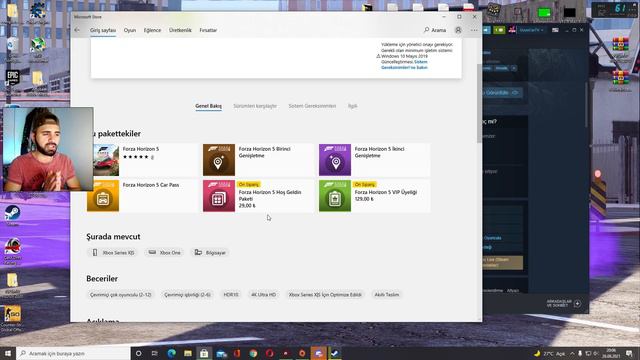
Task: Toggle Steam Big Picture mode icon
Action: click(x=555, y=30)
